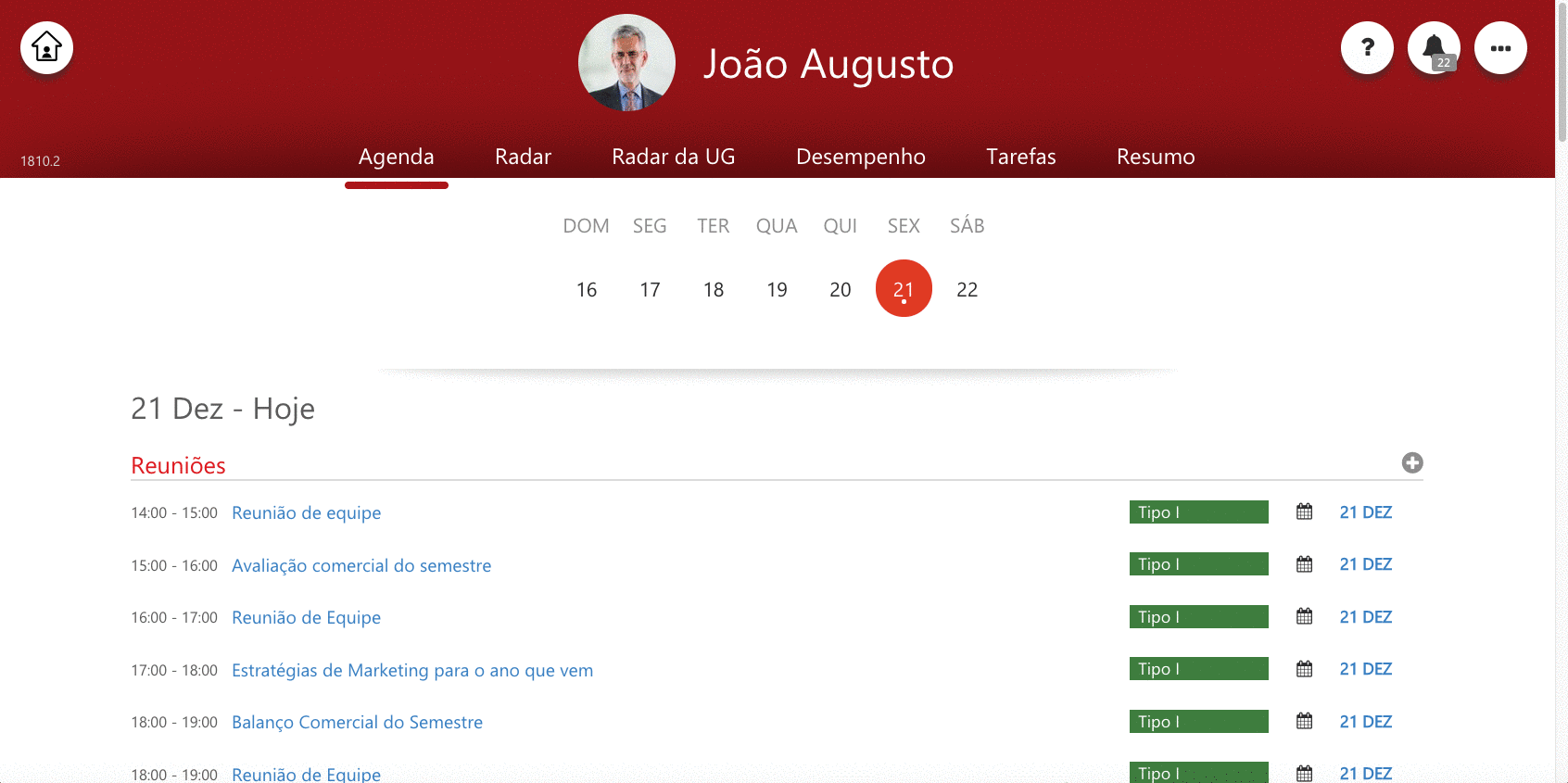This screenshot has width=1568, height=783.
Task: Open Avaliação comercial do semestre meeting
Action: [361, 565]
